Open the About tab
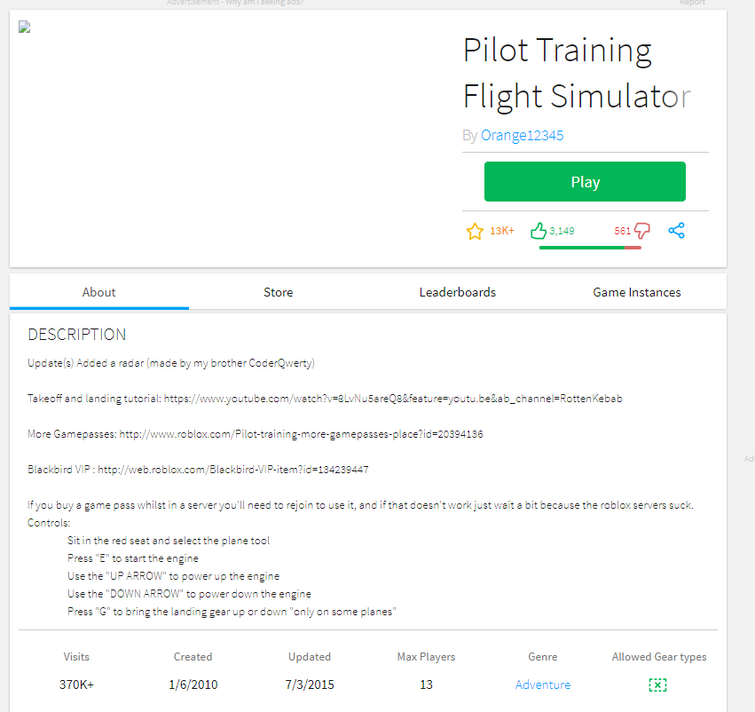Image resolution: width=755 pixels, height=712 pixels. coord(99,292)
